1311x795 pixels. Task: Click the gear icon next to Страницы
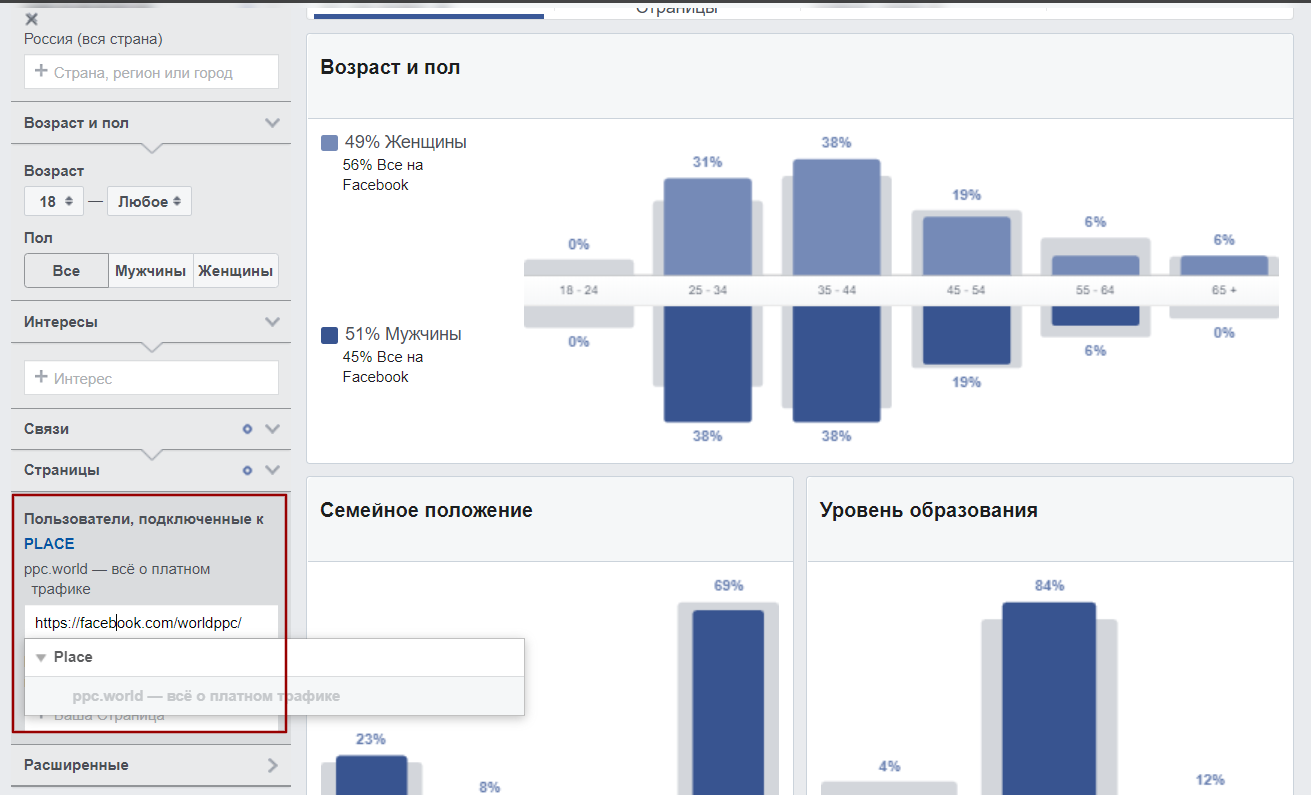(248, 470)
